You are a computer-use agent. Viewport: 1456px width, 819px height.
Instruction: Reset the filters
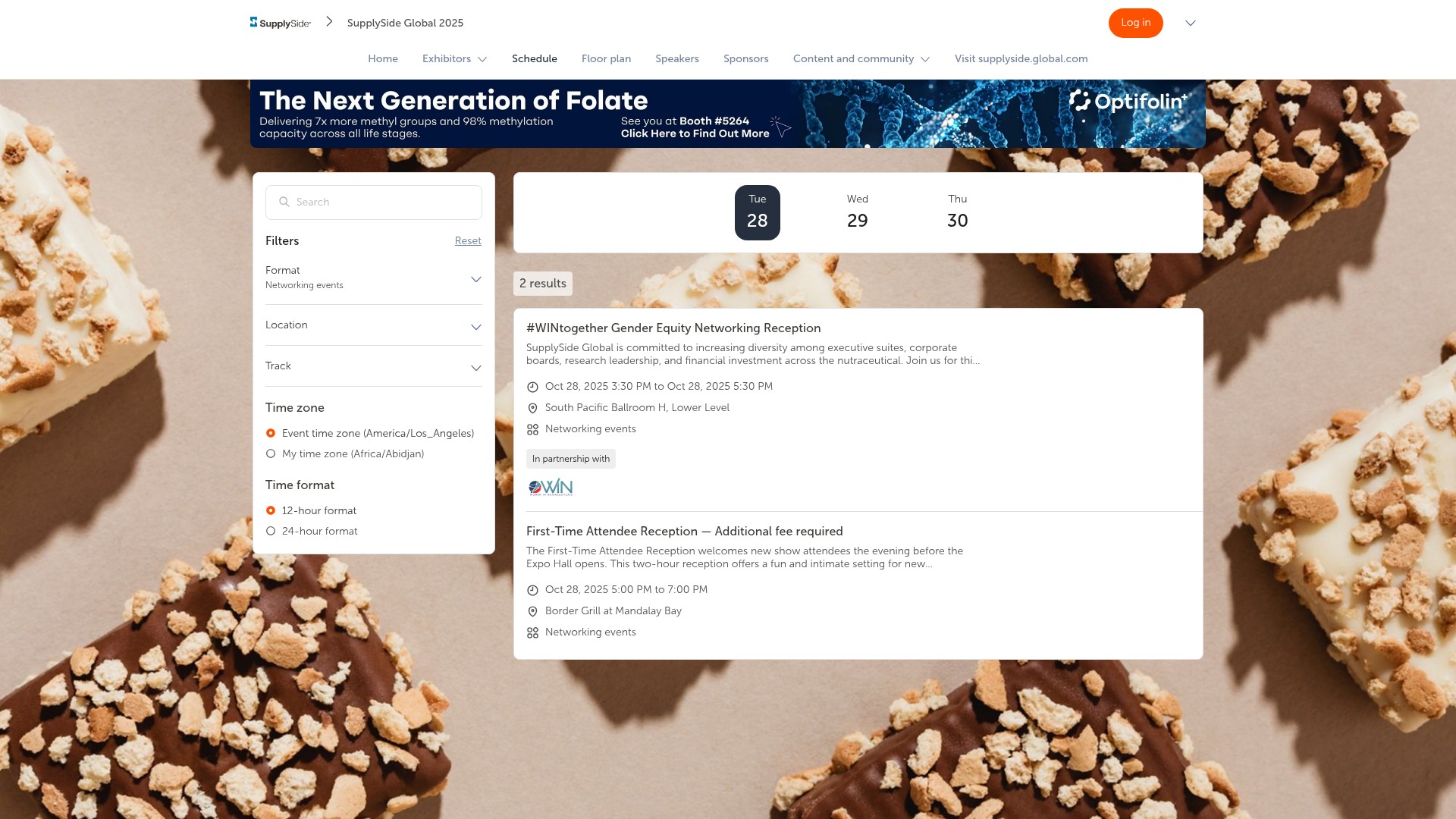coord(468,240)
